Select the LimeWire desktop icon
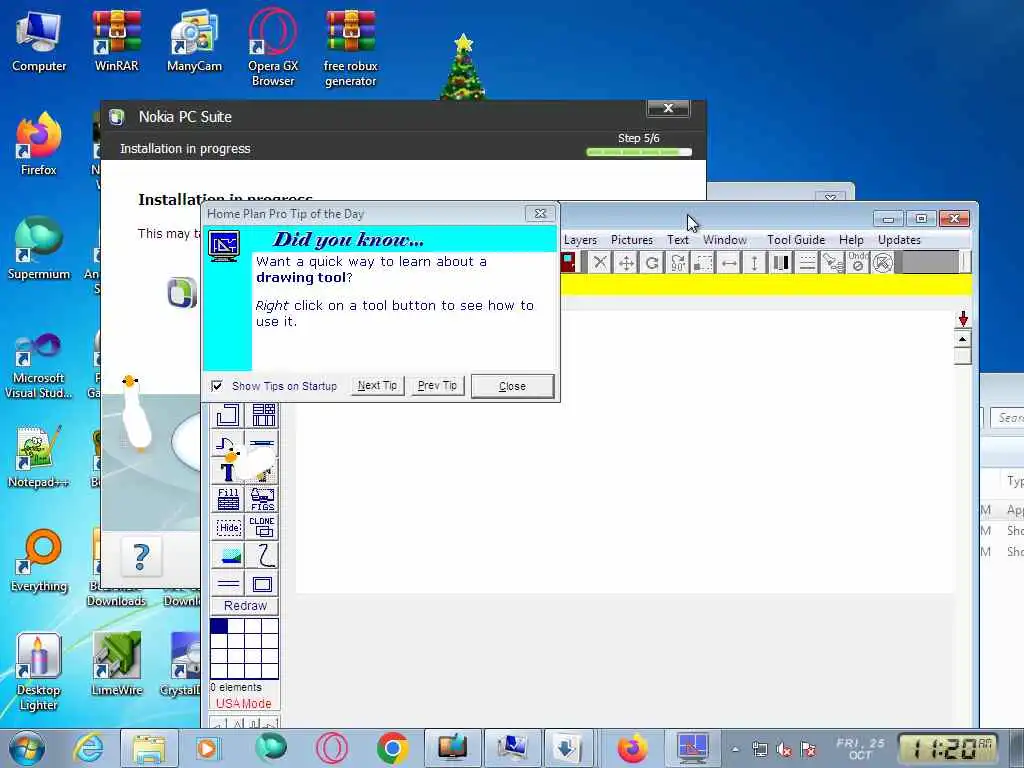Viewport: 1024px width, 768px height. [x=117, y=665]
